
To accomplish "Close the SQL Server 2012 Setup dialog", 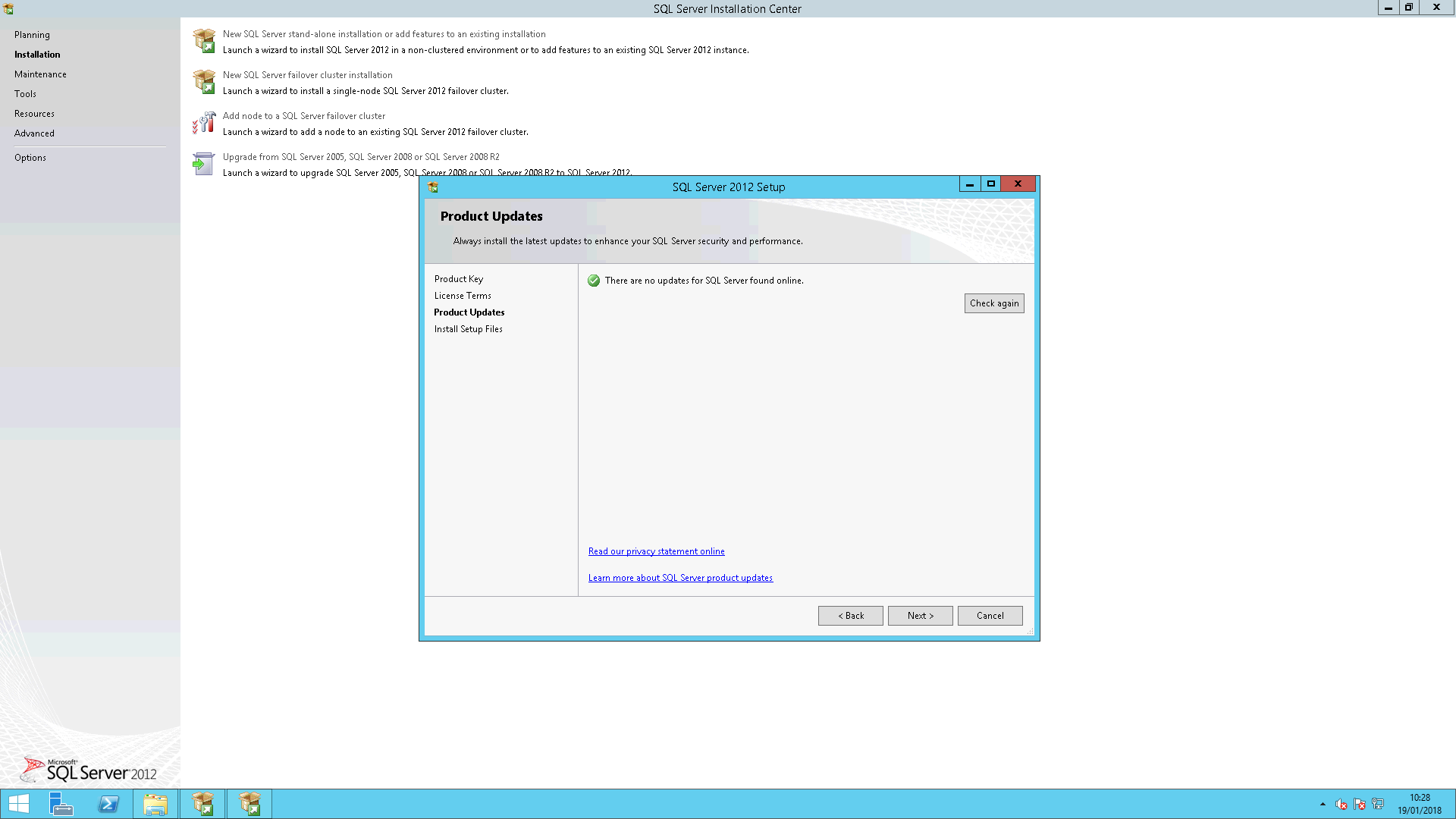I will tap(1018, 184).
